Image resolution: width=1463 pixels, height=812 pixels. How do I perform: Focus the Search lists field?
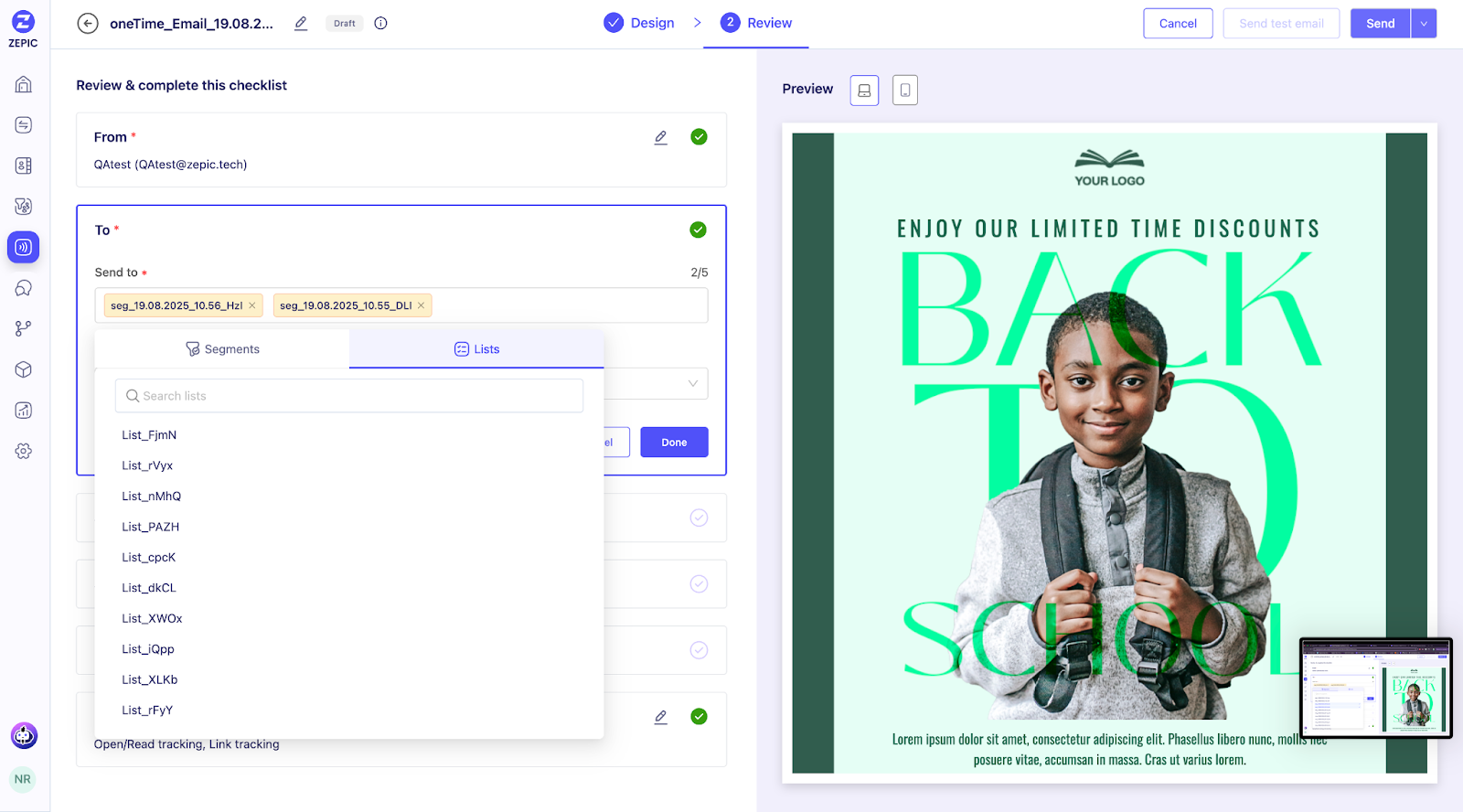[349, 396]
